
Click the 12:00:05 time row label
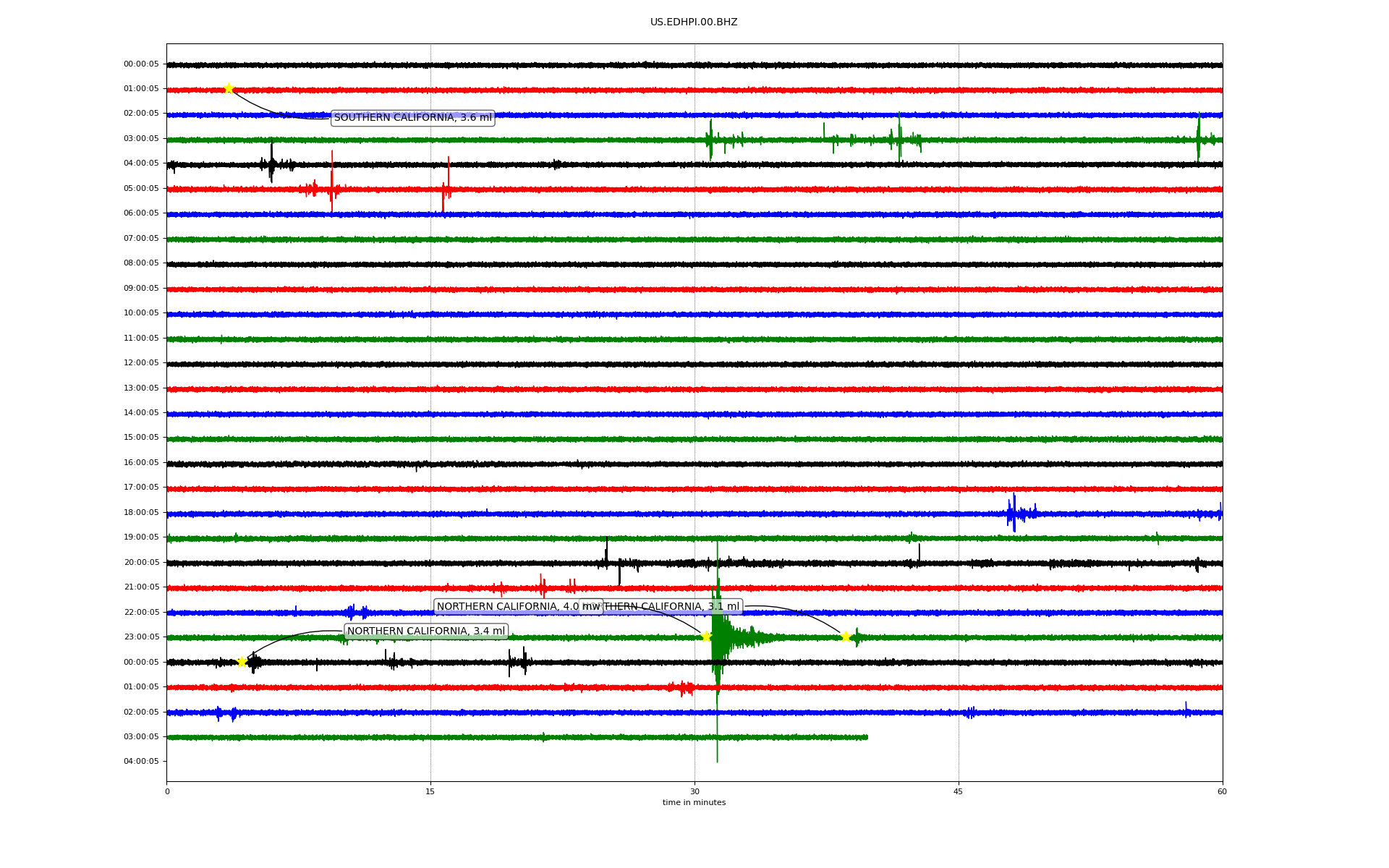tap(141, 363)
